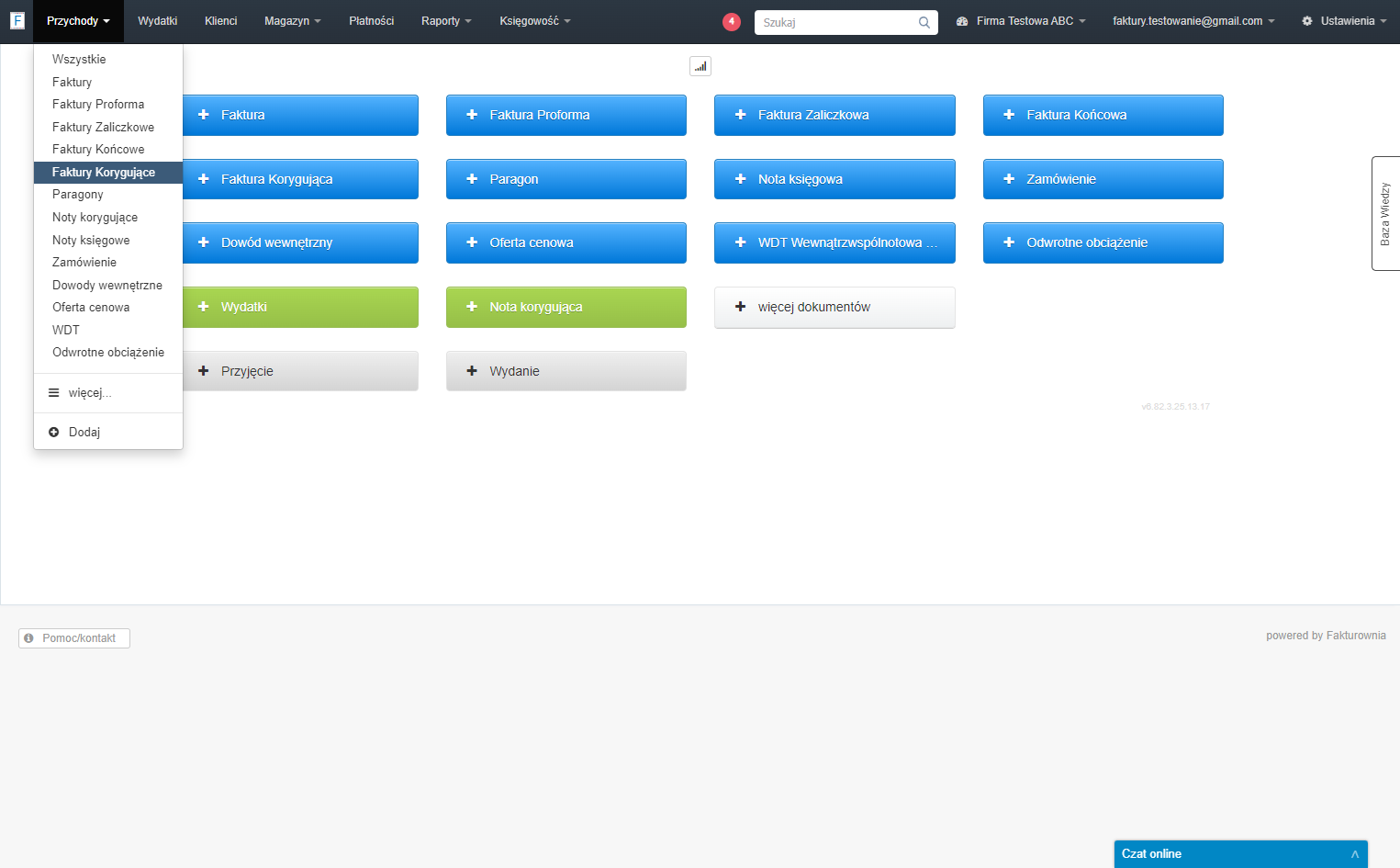Click the Fakturownia logo icon

click(17, 20)
